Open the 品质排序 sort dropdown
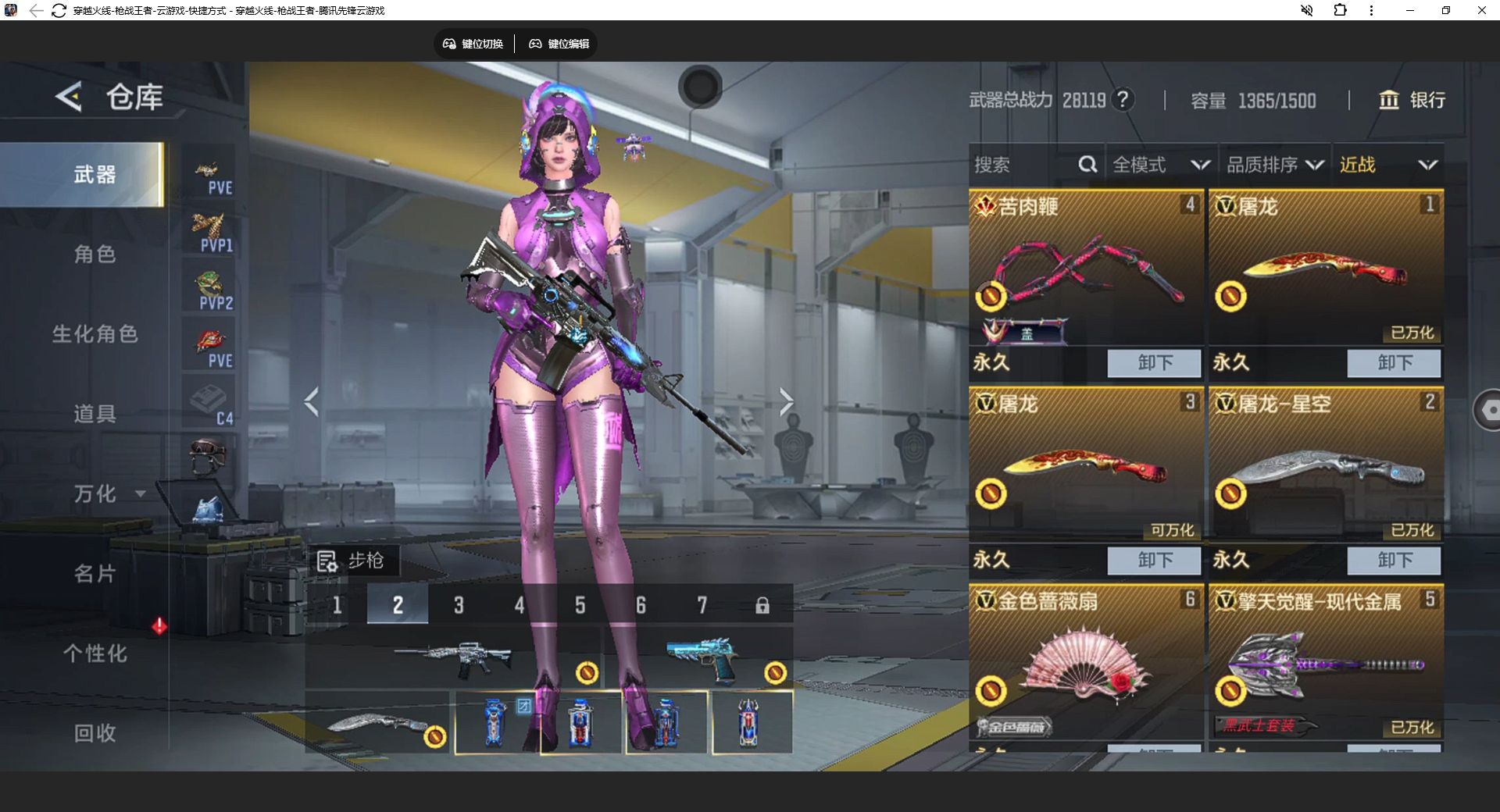The image size is (1500, 812). tap(1275, 165)
